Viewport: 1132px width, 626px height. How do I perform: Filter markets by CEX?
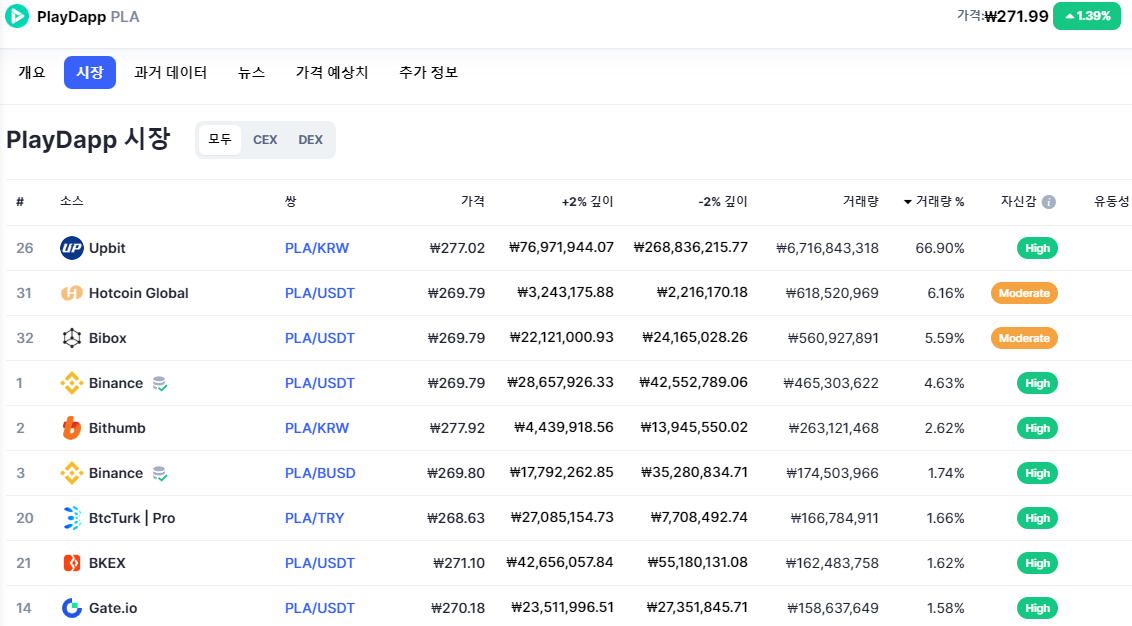point(265,139)
